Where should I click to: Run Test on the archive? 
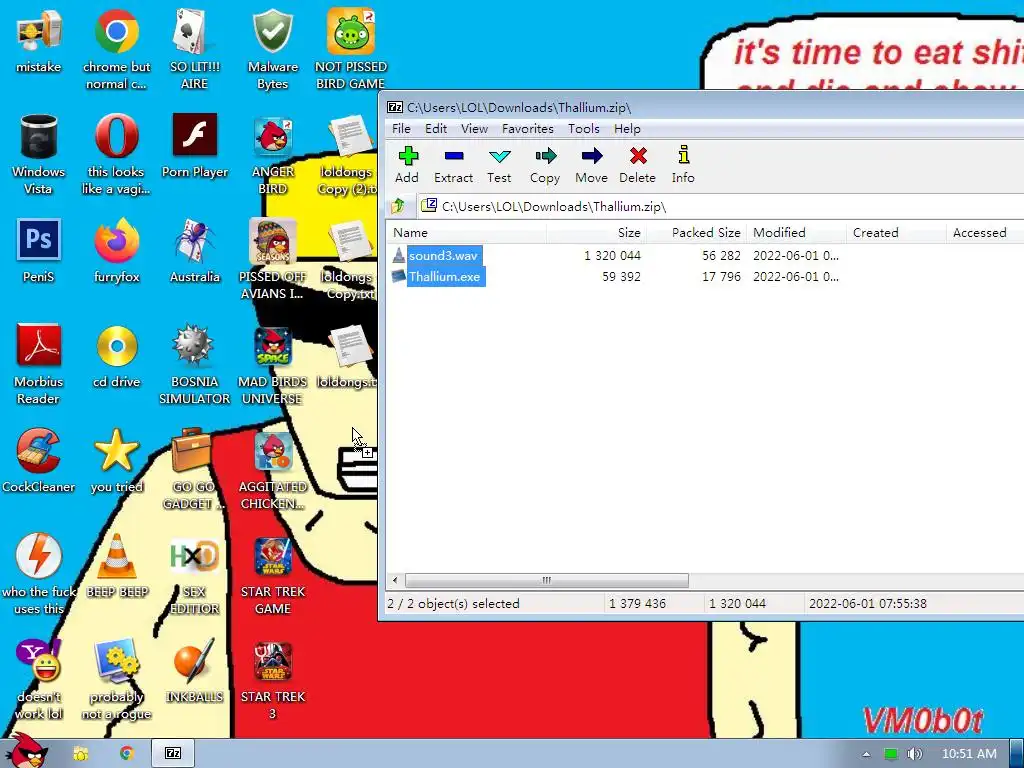[499, 165]
